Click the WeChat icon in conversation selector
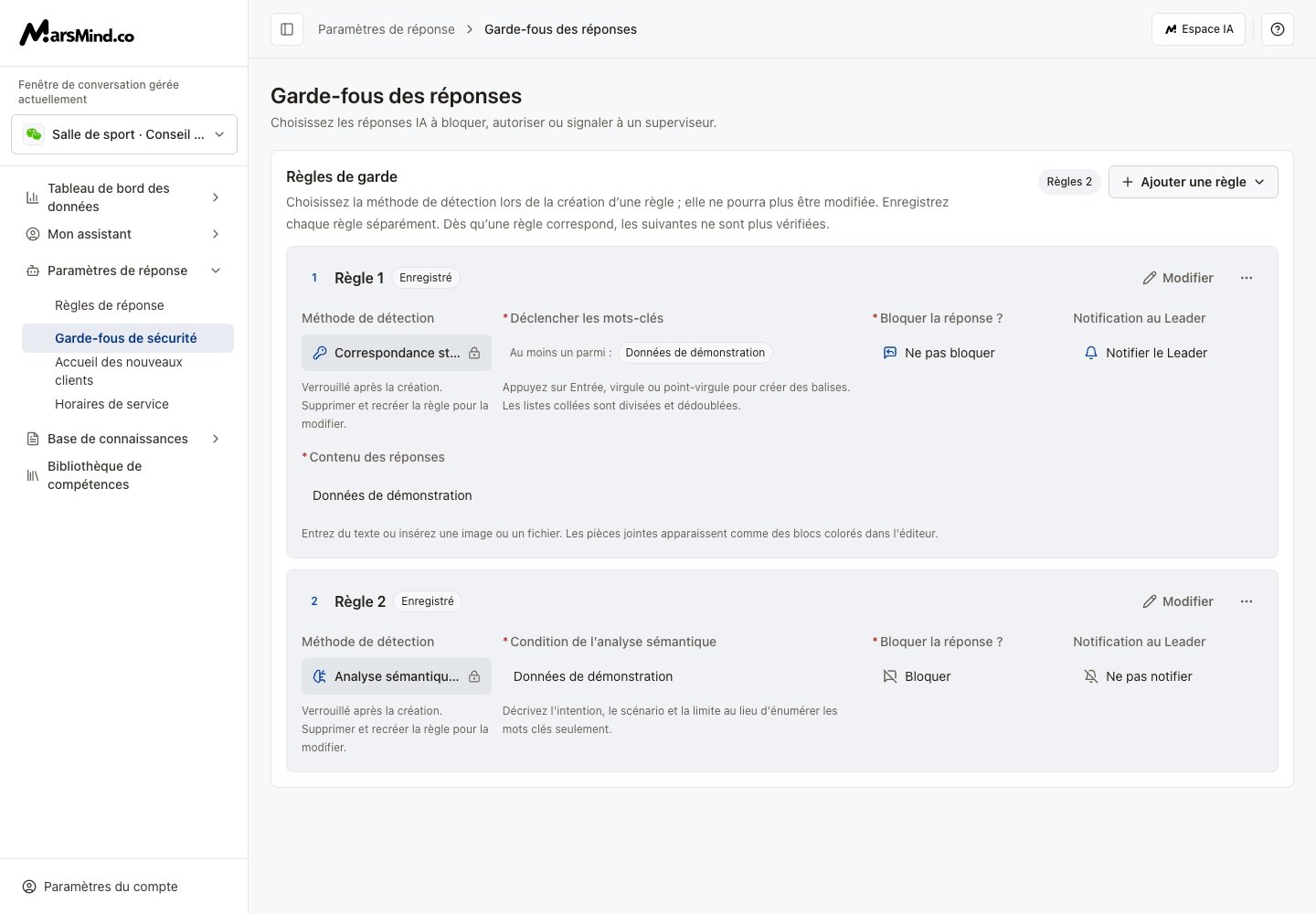The width and height of the screenshot is (1316, 914). [34, 134]
